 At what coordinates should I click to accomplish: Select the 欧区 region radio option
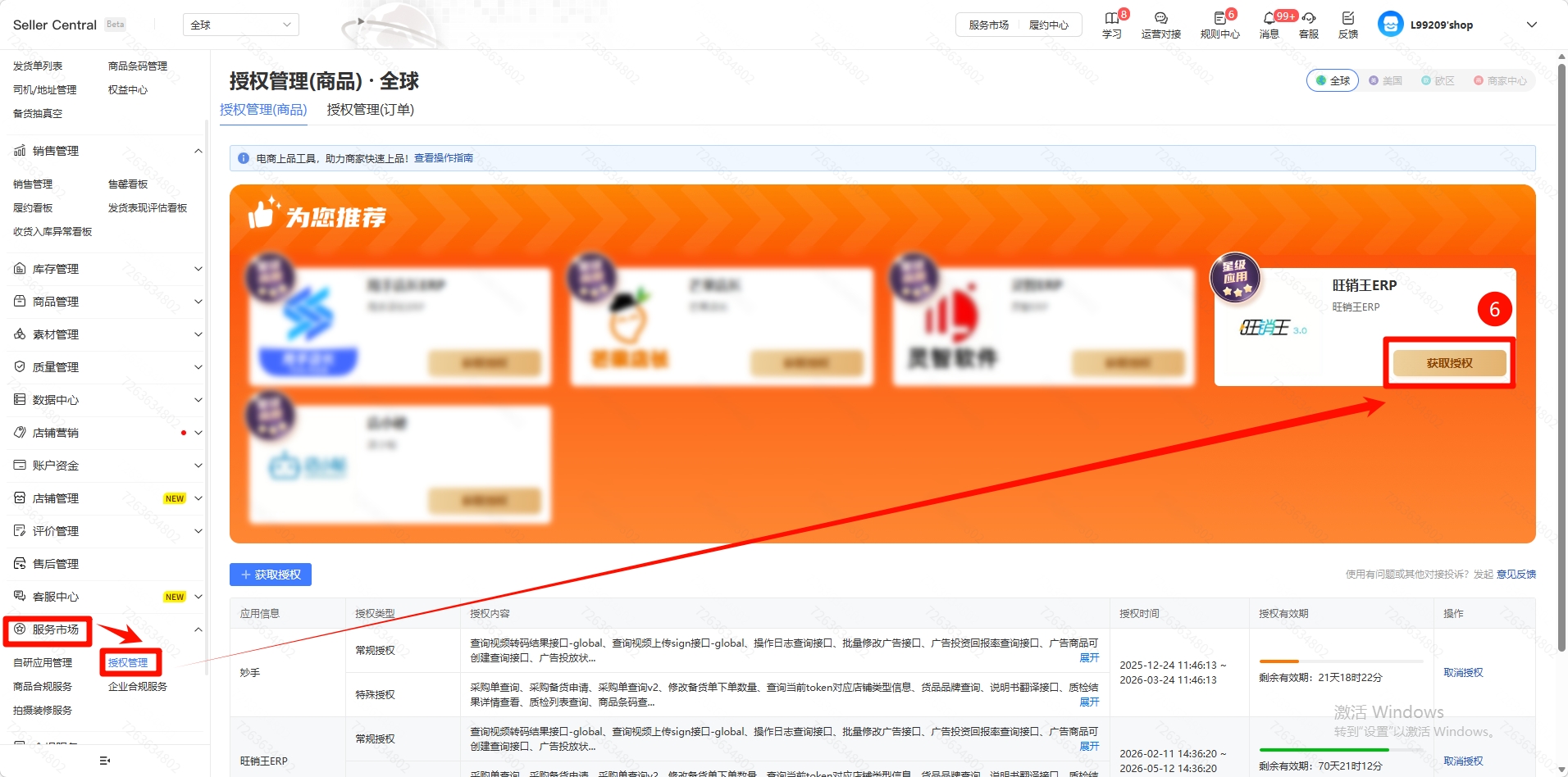pyautogui.click(x=1438, y=80)
